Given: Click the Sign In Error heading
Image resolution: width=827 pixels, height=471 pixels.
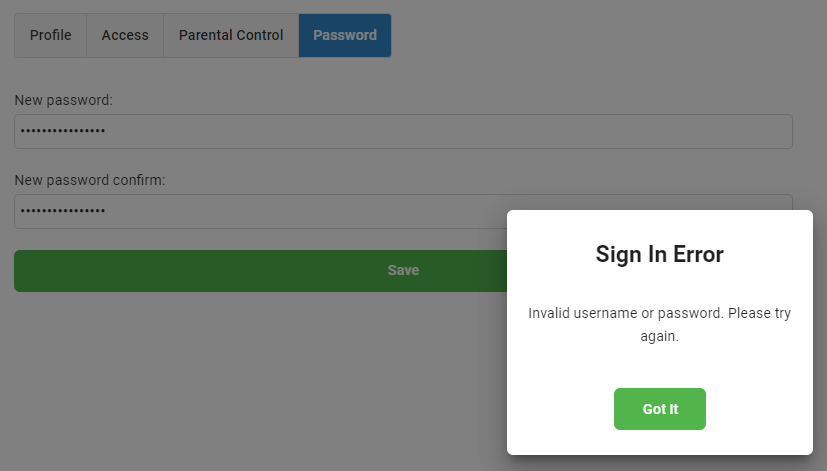Looking at the screenshot, I should [x=660, y=254].
